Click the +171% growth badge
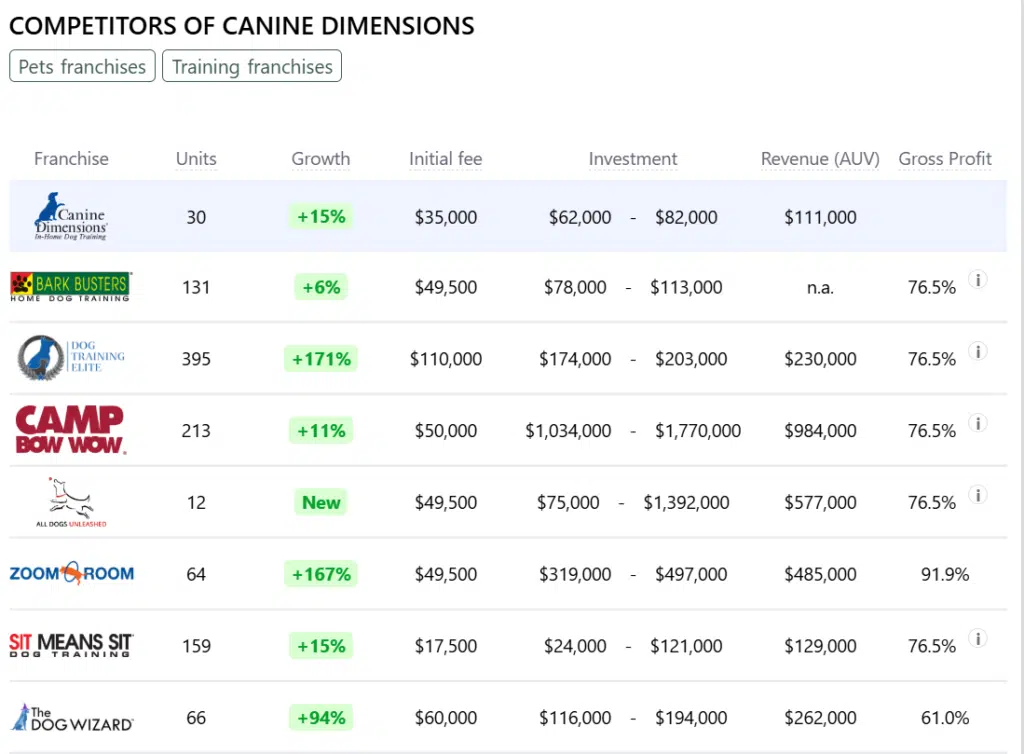Screen dimensions: 1024x754 [321, 359]
